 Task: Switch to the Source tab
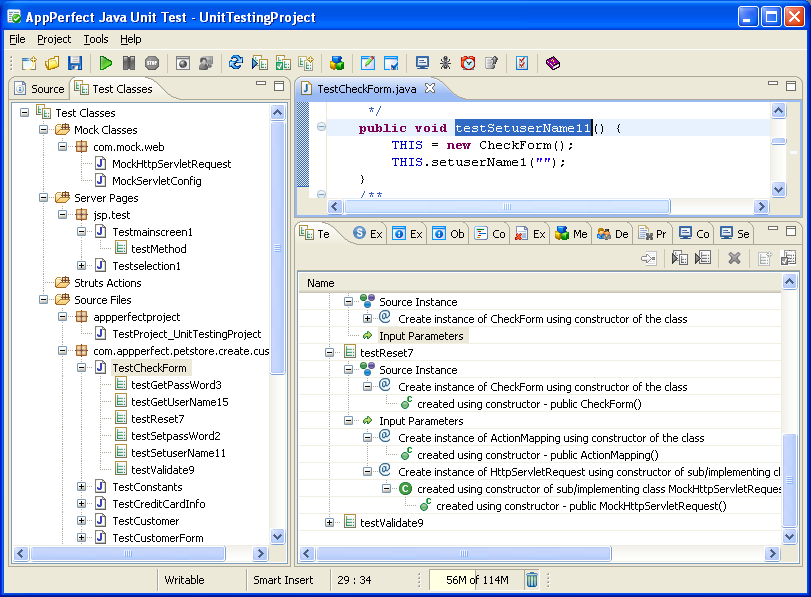[x=40, y=89]
